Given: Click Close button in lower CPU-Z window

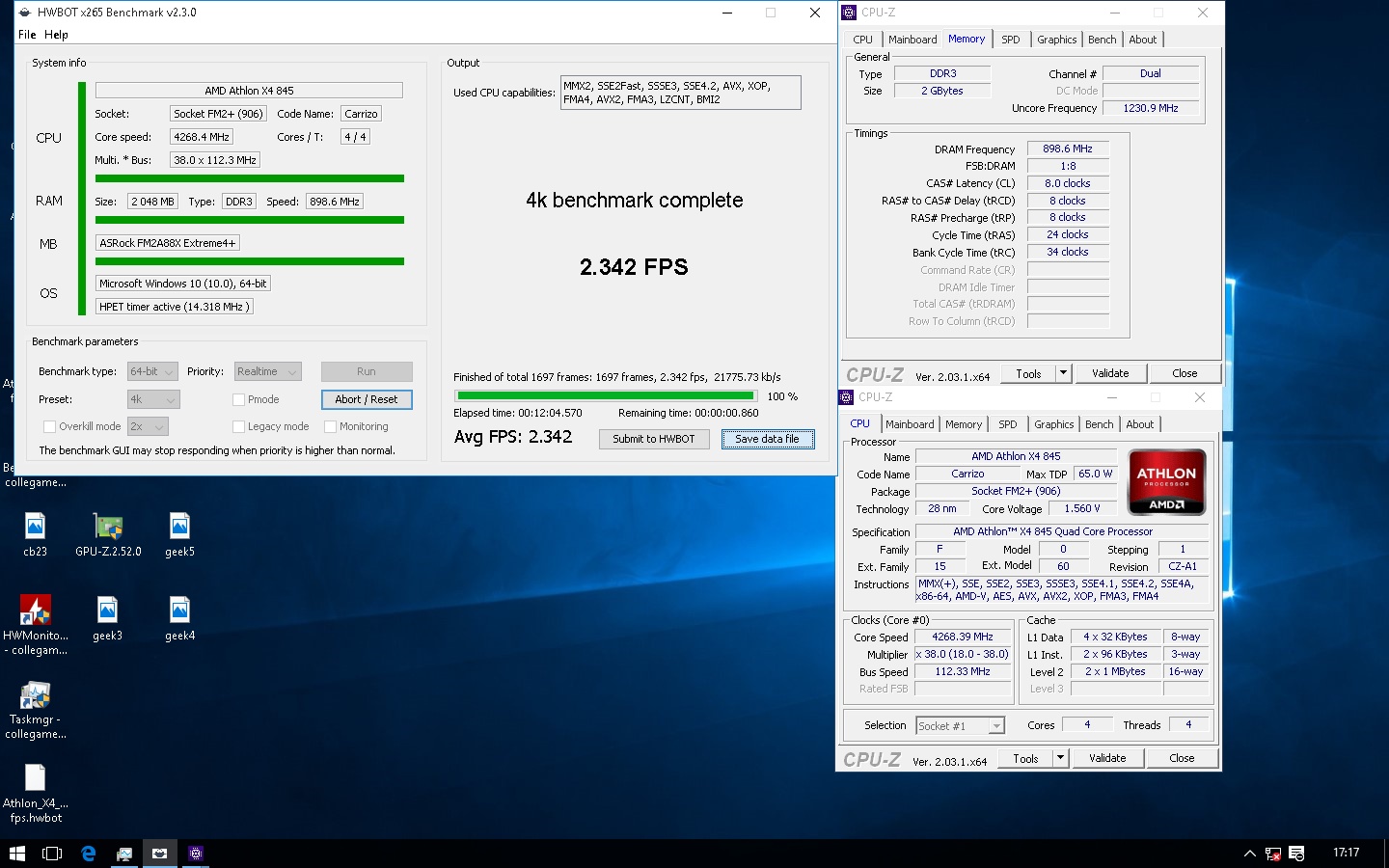Looking at the screenshot, I should point(1182,758).
